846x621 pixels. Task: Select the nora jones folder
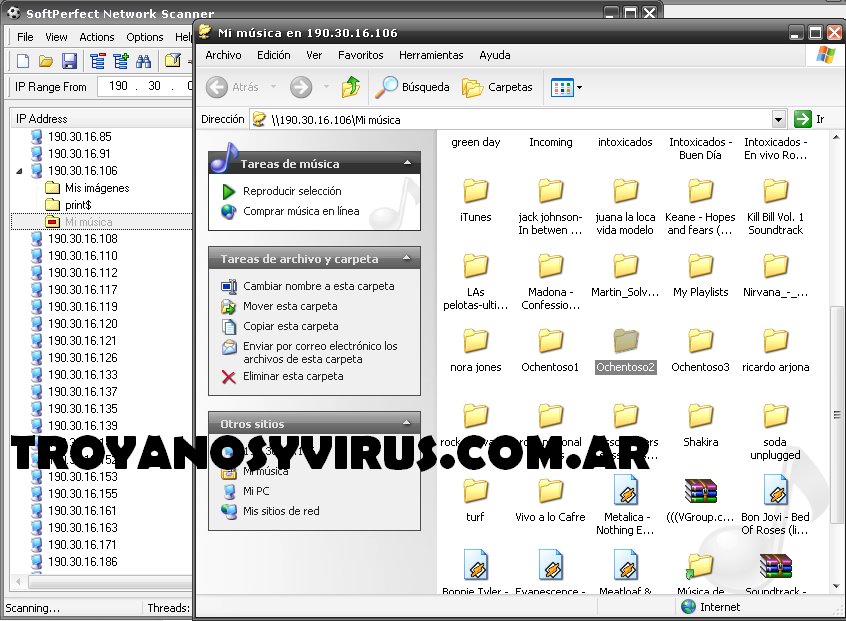(x=475, y=341)
